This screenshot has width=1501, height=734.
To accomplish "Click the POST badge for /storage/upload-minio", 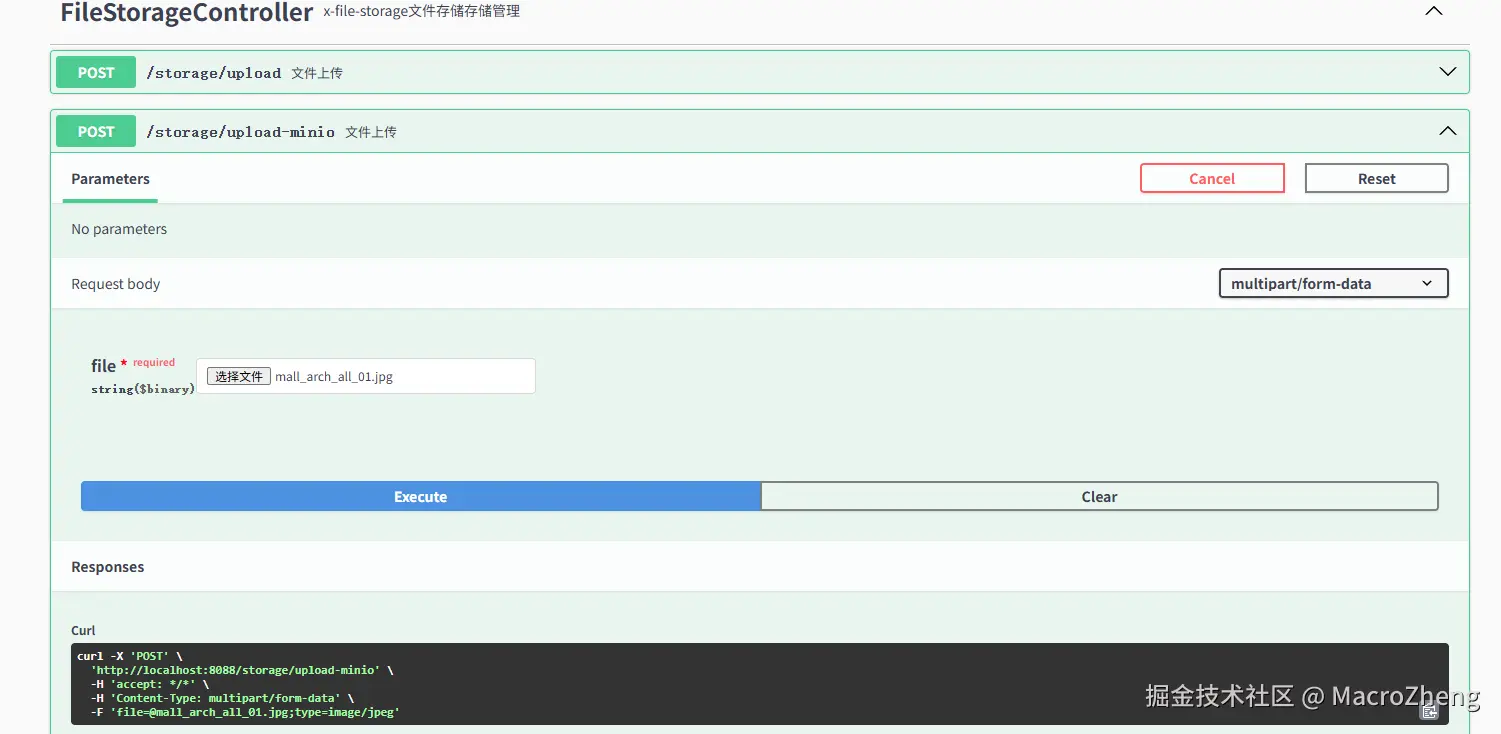I will [96, 131].
